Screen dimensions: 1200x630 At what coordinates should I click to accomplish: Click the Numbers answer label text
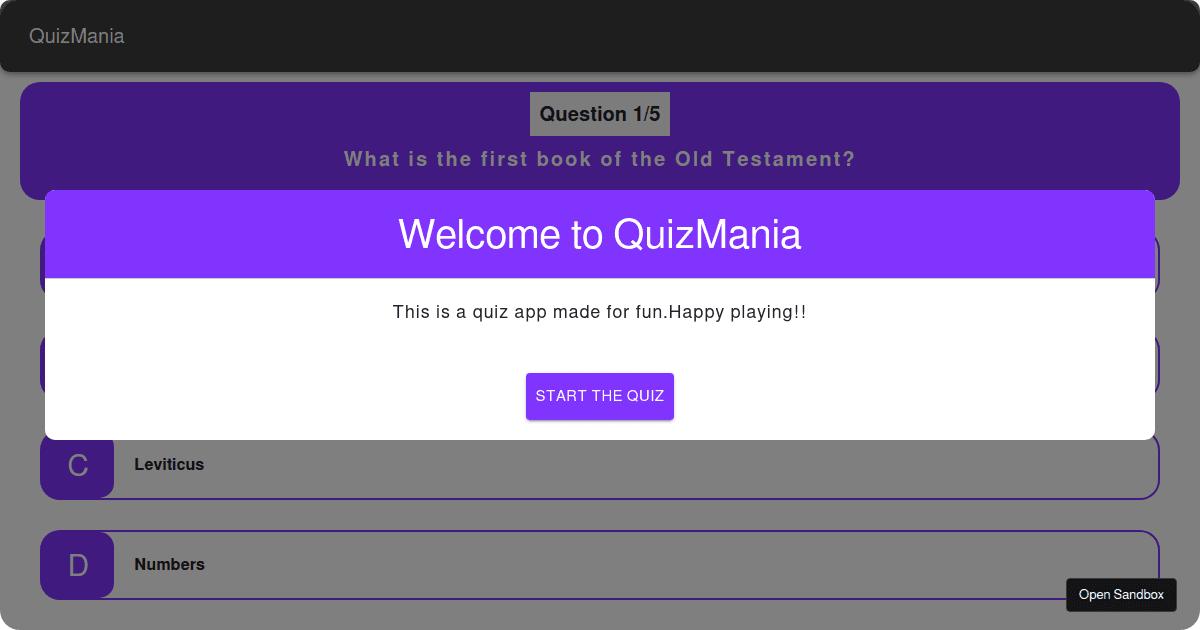coord(169,564)
